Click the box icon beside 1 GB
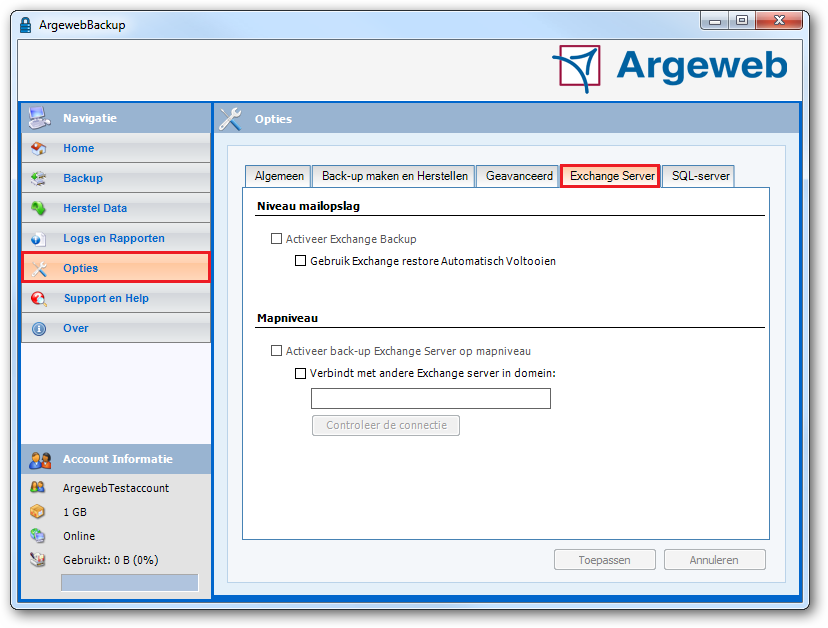The height and width of the screenshot is (628, 828). 37,511
